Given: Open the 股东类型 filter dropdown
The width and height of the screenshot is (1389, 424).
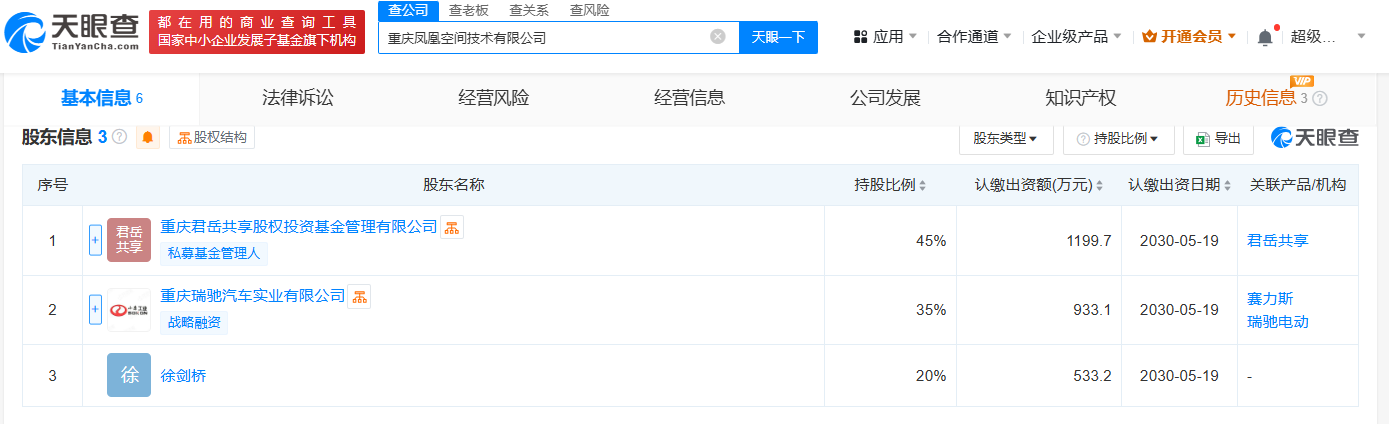Looking at the screenshot, I should coord(1005,139).
